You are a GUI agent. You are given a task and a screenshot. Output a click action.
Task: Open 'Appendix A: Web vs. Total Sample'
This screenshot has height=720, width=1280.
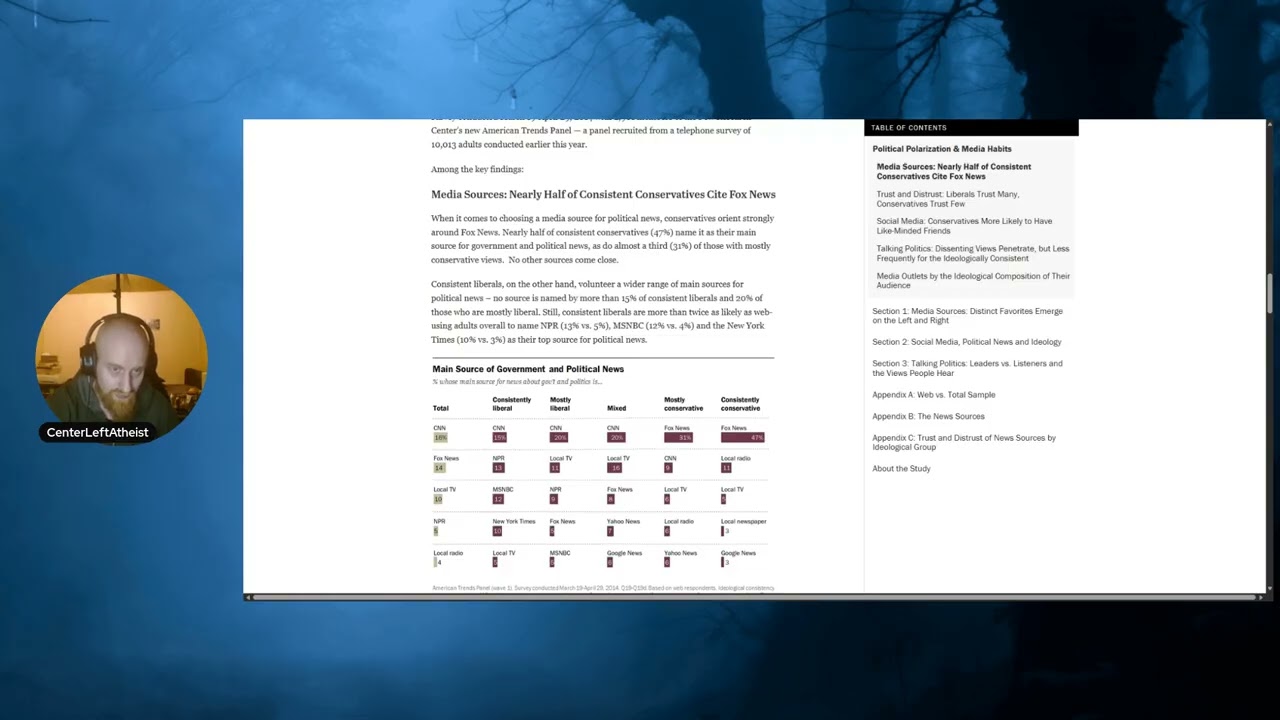tap(933, 395)
